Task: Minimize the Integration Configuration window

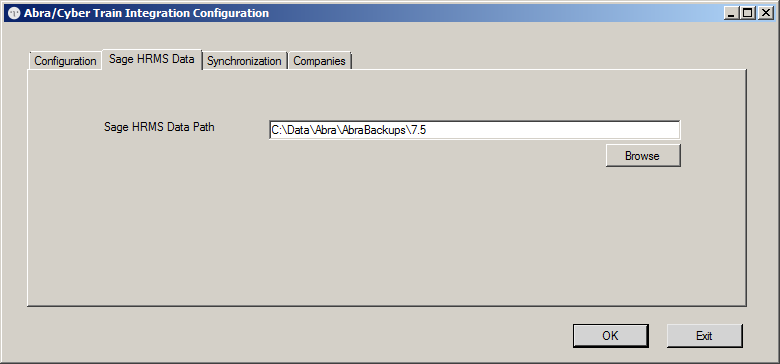Action: 731,14
